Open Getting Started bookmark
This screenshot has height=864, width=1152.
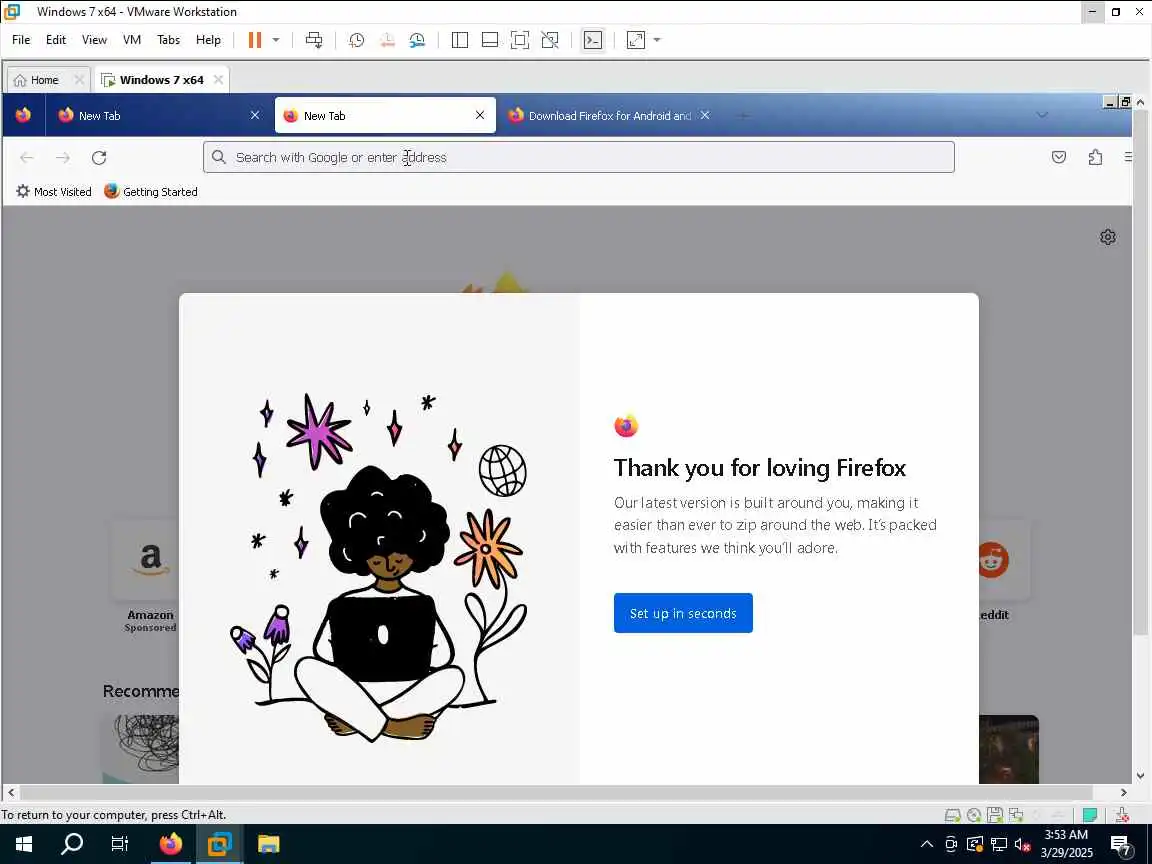[151, 192]
